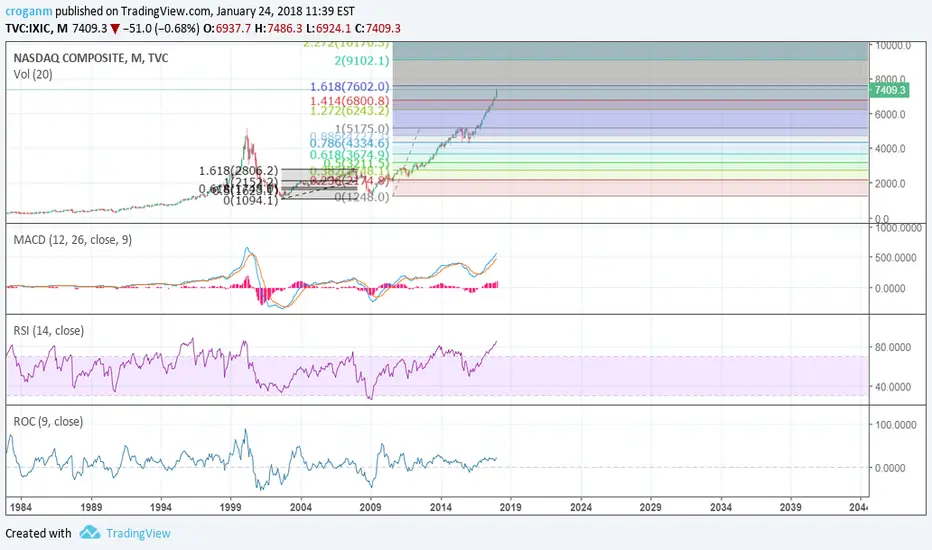Select the MACD (12, 26, close, 9) label
This screenshot has width=932, height=550.
click(73, 240)
